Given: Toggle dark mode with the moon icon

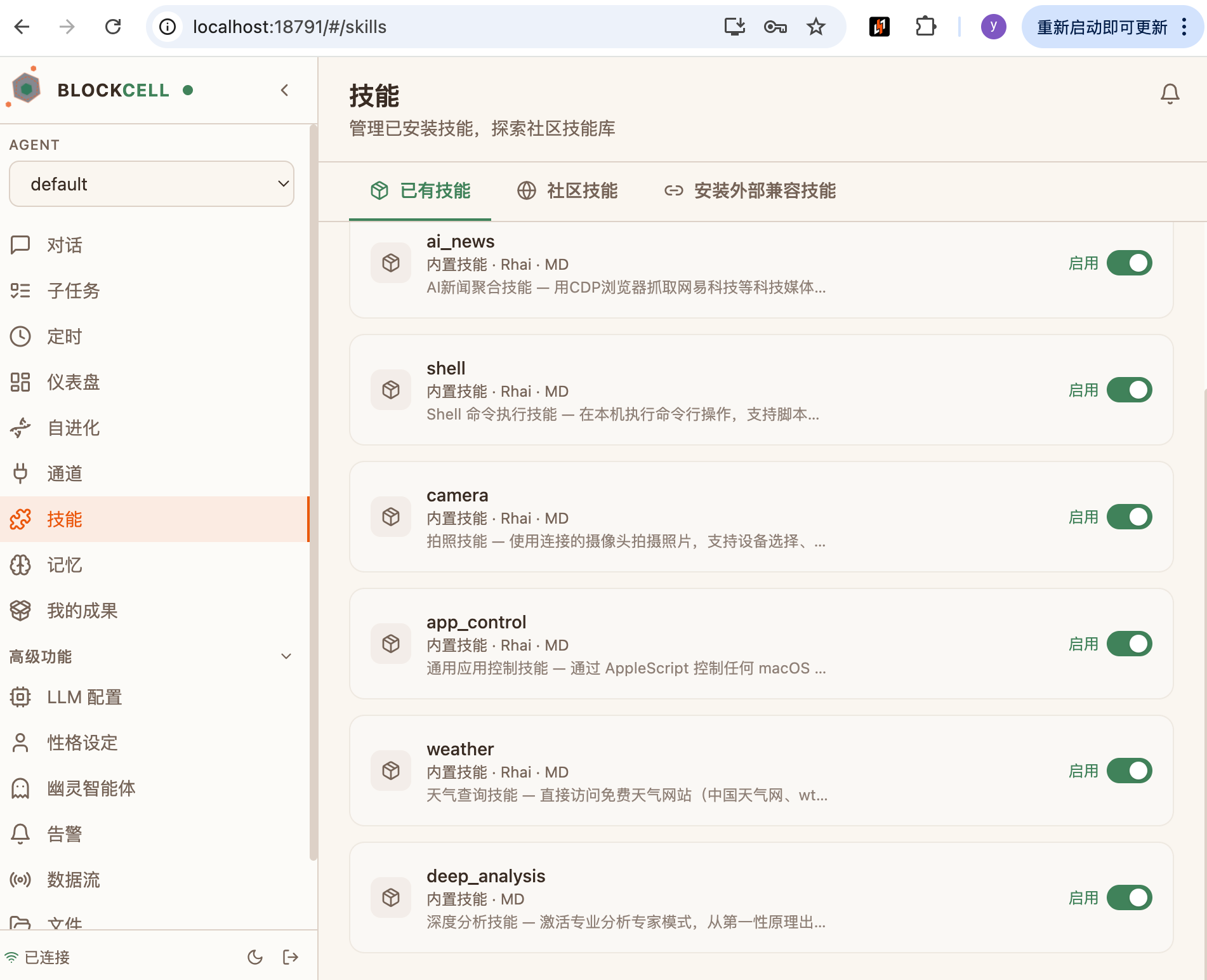Looking at the screenshot, I should pos(255,957).
